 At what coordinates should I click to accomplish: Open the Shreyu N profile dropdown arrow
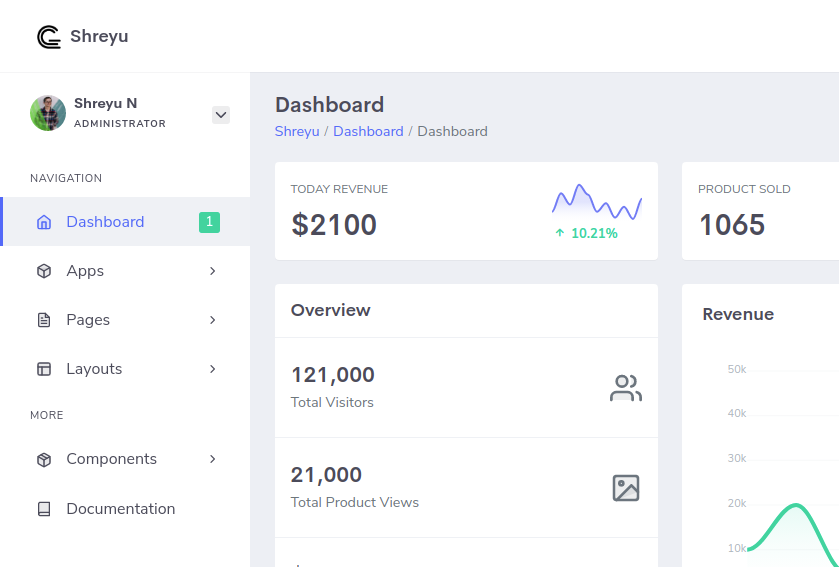click(x=221, y=115)
